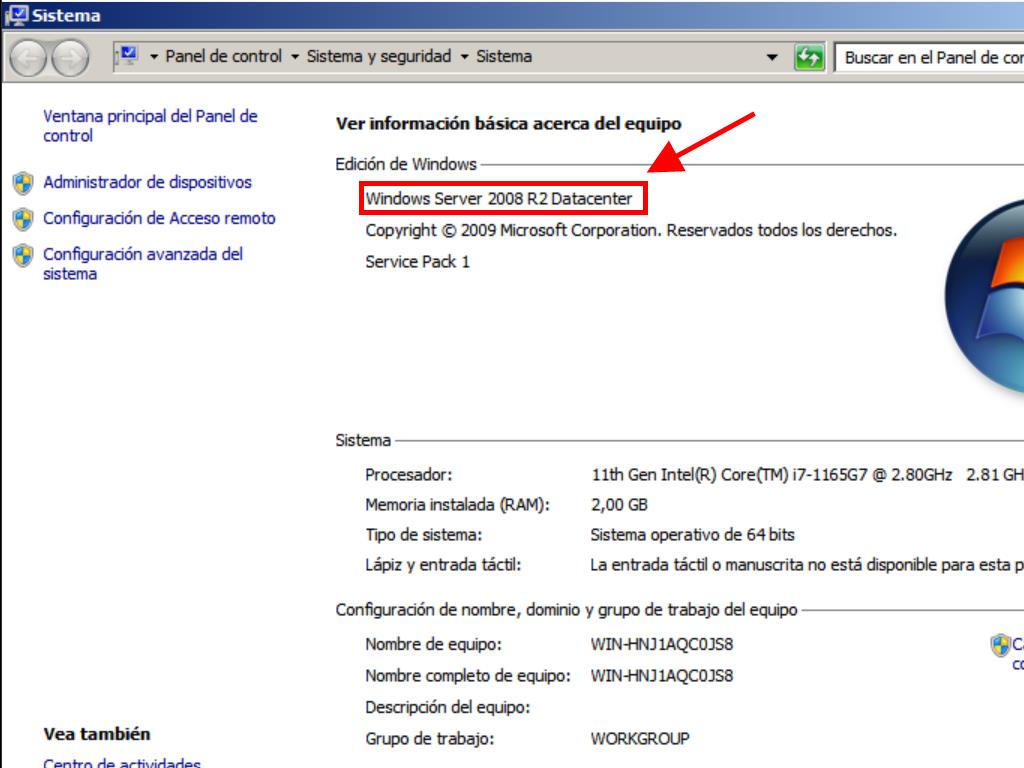Expand the arrow after Sistema y seguridad breadcrumb
This screenshot has height=768, width=1024.
click(465, 57)
